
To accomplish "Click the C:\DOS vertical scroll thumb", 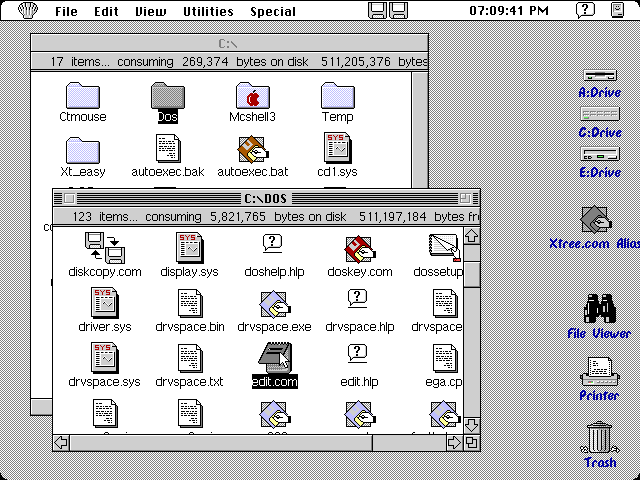I will coord(472,275).
